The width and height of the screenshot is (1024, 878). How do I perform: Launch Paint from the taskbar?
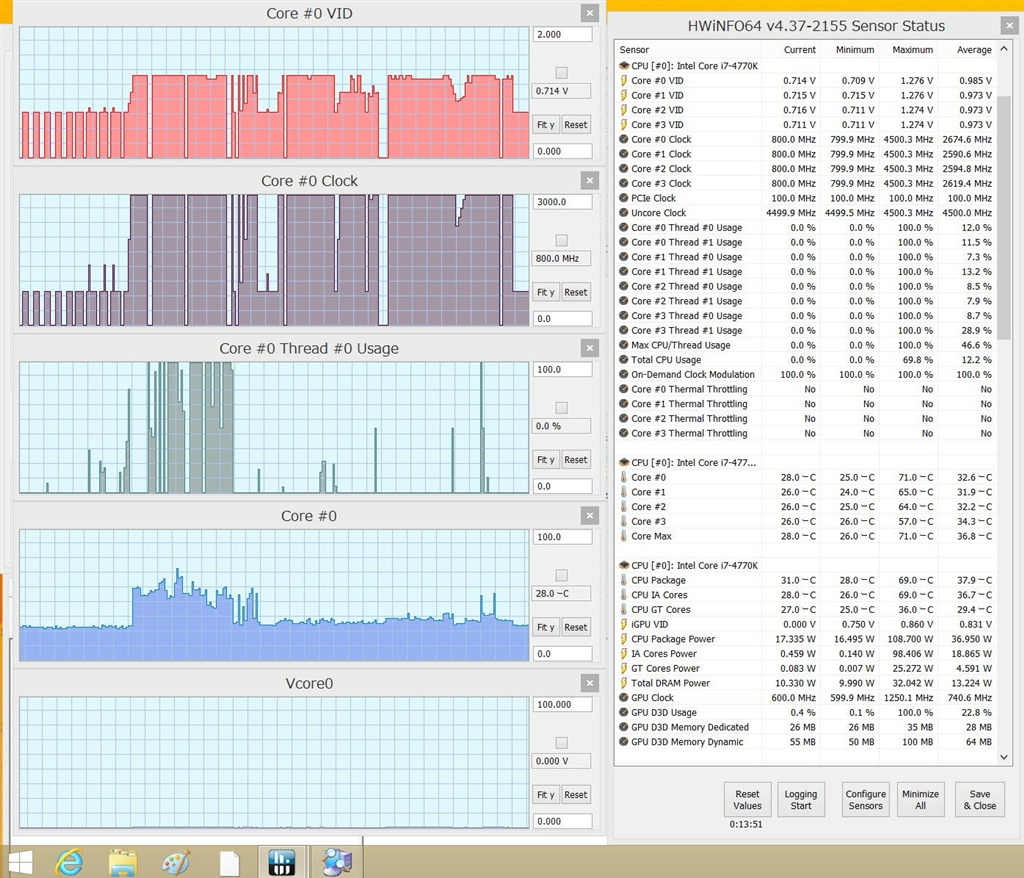click(x=175, y=862)
